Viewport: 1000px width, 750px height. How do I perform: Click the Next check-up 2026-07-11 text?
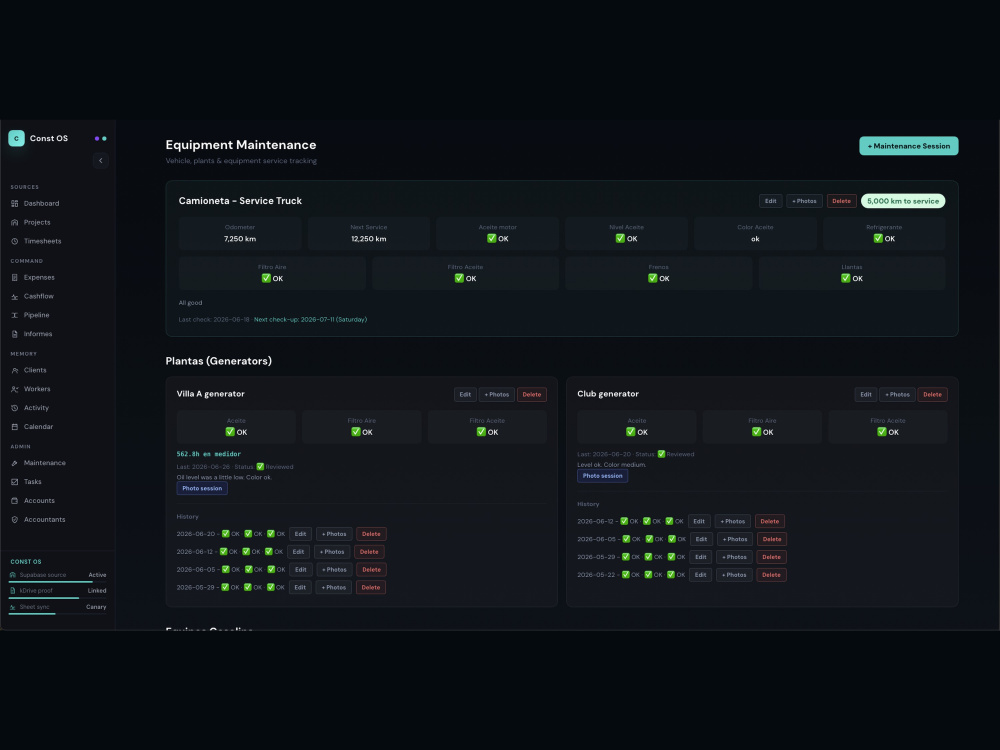point(311,320)
